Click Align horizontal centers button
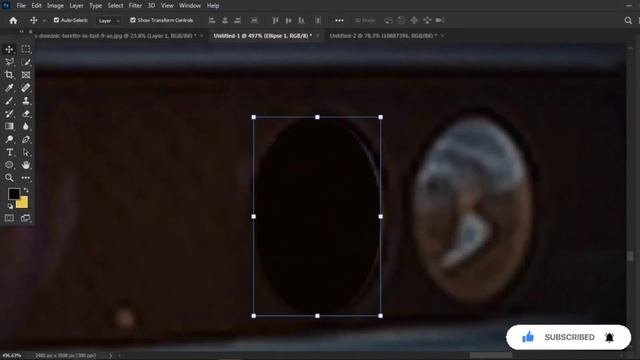The width and height of the screenshot is (640, 360). tap(224, 20)
